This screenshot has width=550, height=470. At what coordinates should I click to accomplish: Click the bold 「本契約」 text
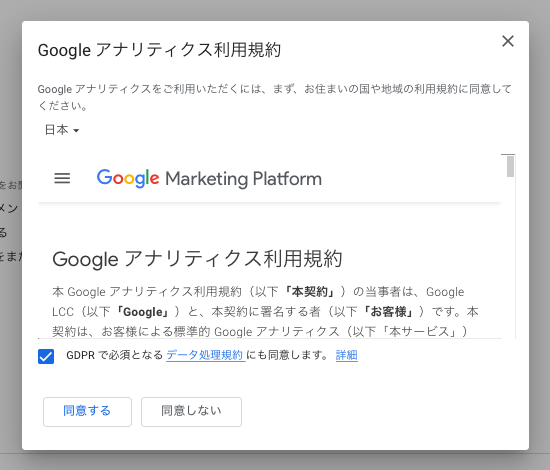pos(309,292)
